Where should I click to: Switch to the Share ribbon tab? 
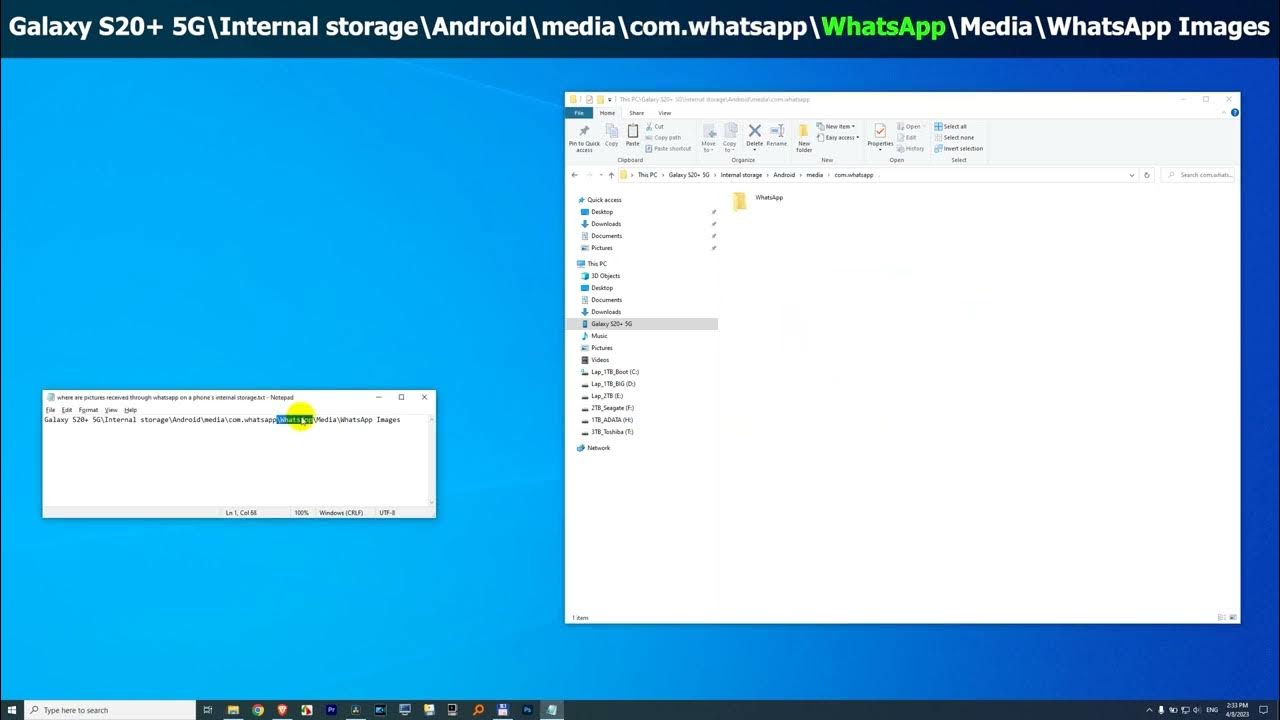(636, 113)
